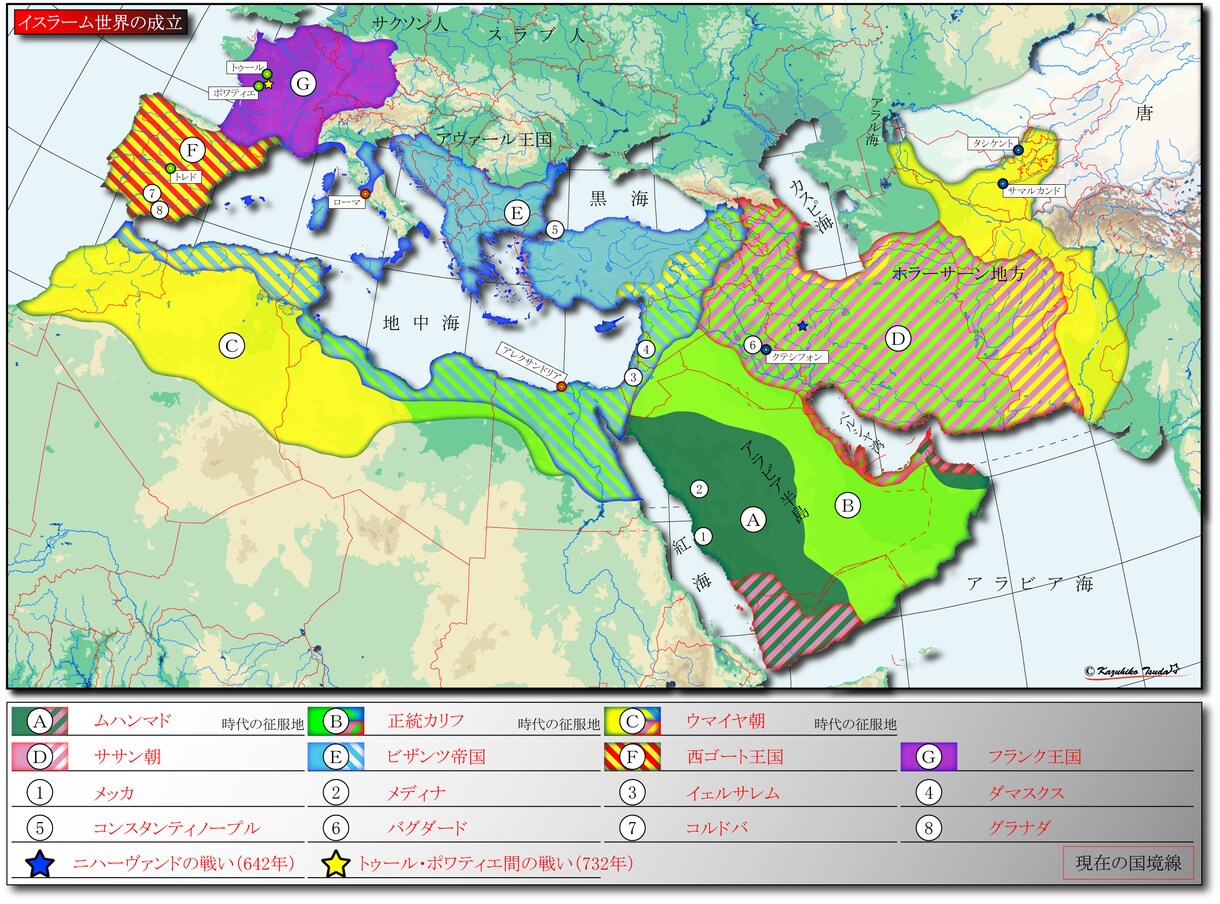Click the コンスタンティノープル legend entry

pos(175,829)
